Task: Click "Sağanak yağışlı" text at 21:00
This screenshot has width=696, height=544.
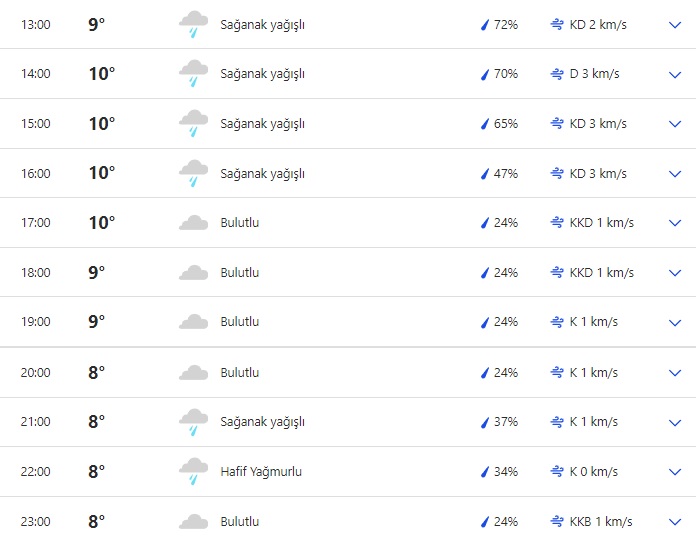Action: tap(262, 422)
